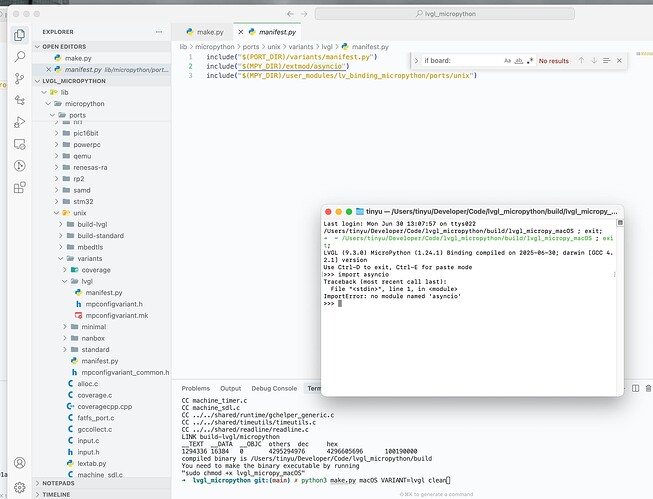
Task: Open mpconfigvariant.h file
Action: 102,304
